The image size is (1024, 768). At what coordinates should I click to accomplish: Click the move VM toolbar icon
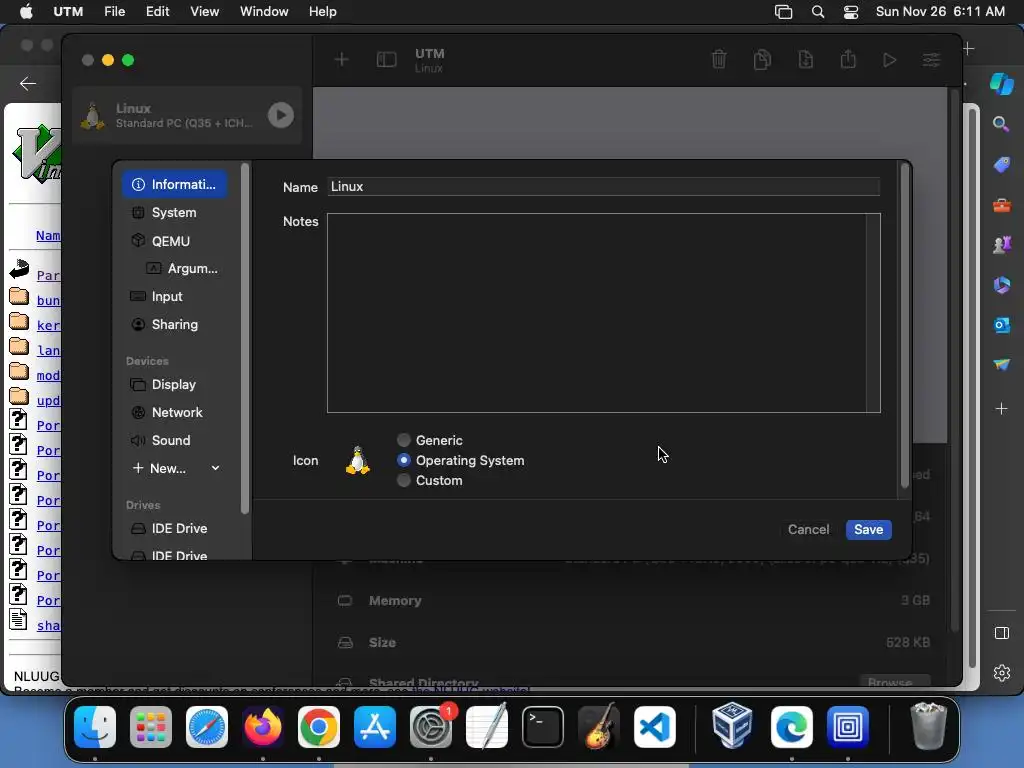(x=805, y=59)
